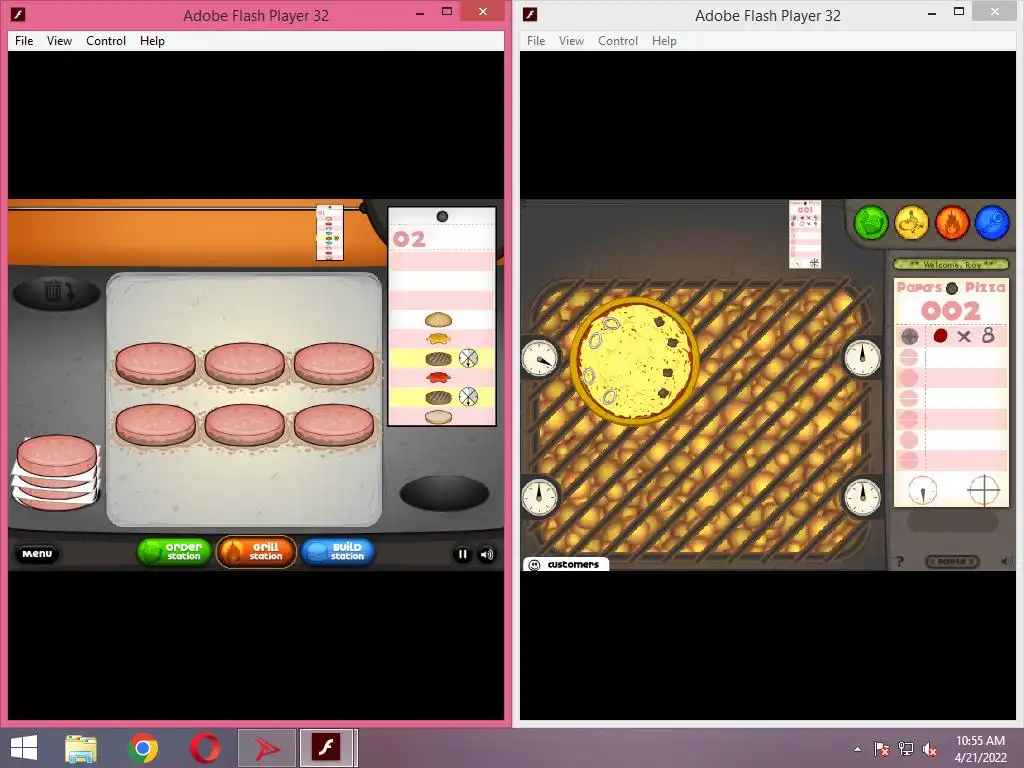The width and height of the screenshot is (1024, 768).
Task: Show hidden tray icons arrow
Action: (x=857, y=749)
